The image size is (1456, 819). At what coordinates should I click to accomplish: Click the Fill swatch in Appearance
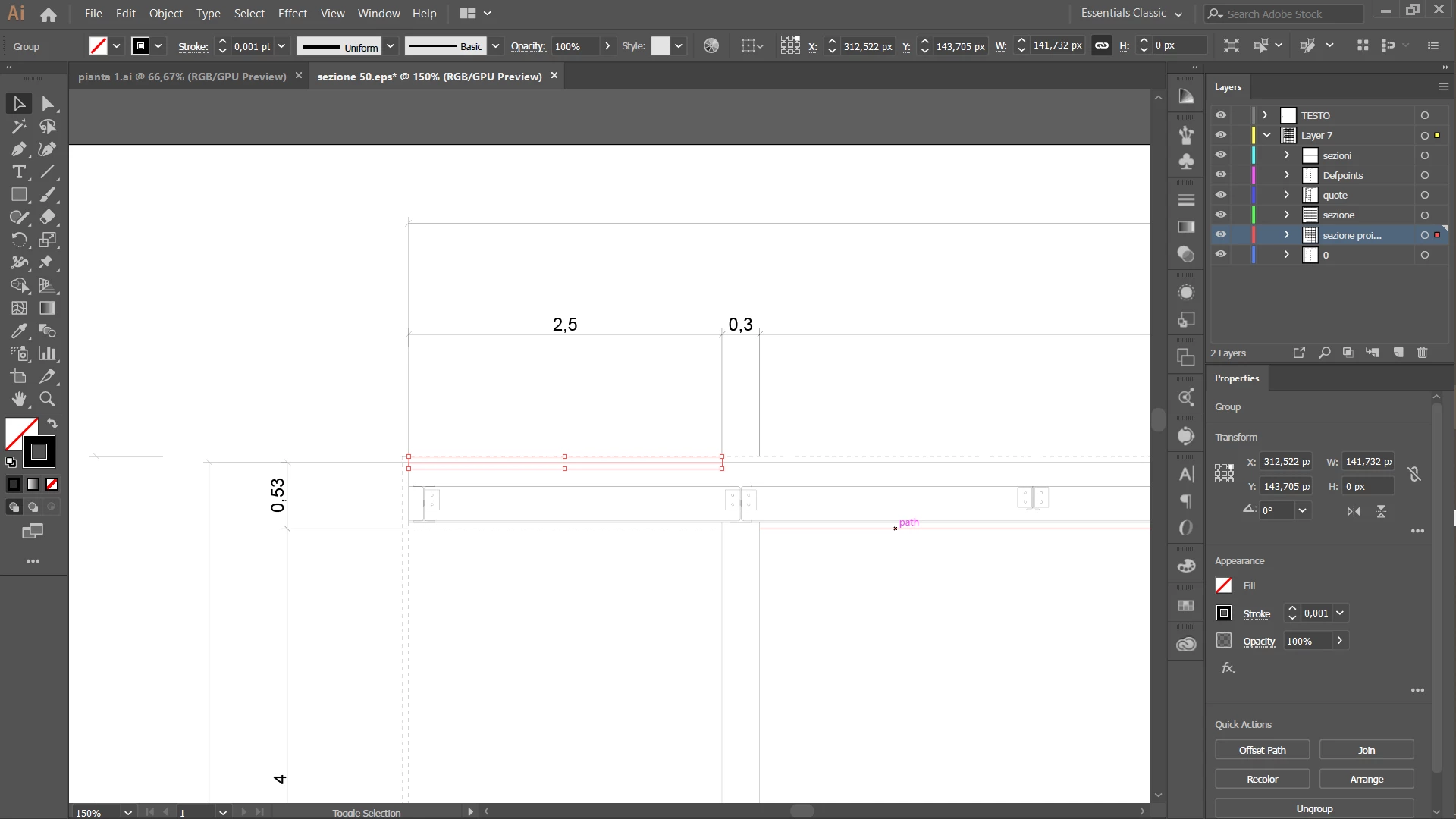pyautogui.click(x=1224, y=585)
